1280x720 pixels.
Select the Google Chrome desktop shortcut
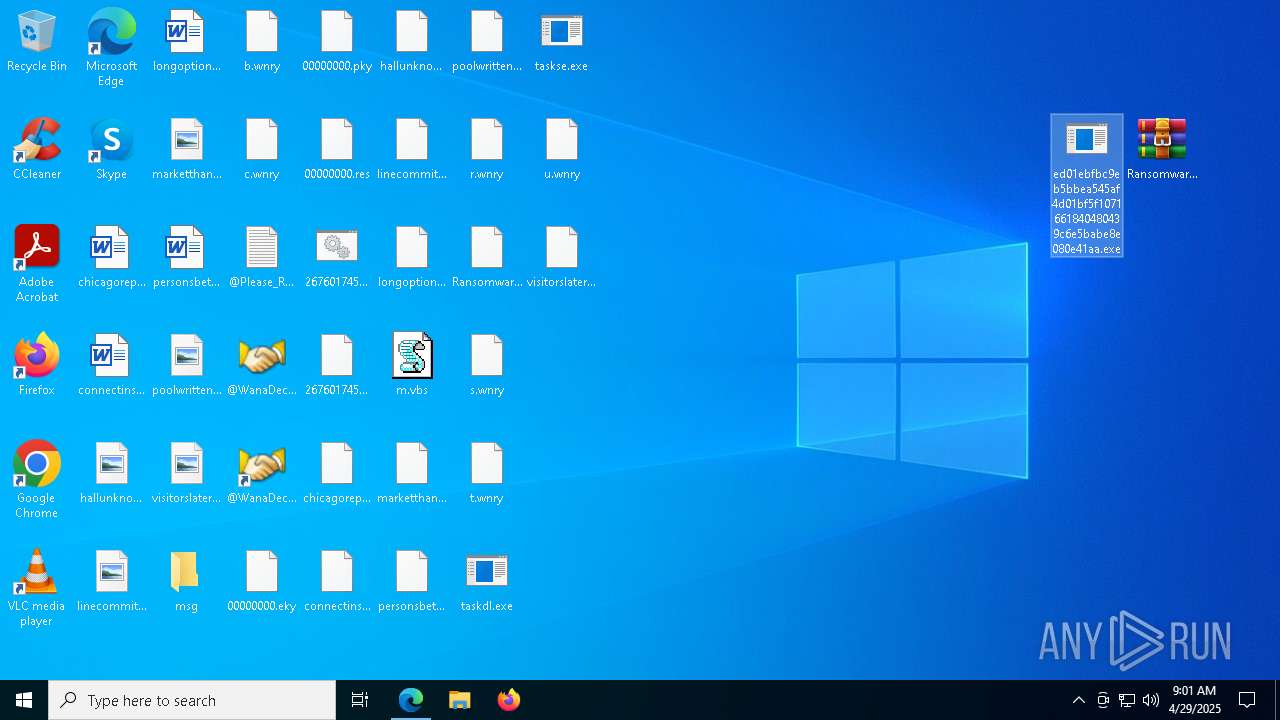click(37, 480)
